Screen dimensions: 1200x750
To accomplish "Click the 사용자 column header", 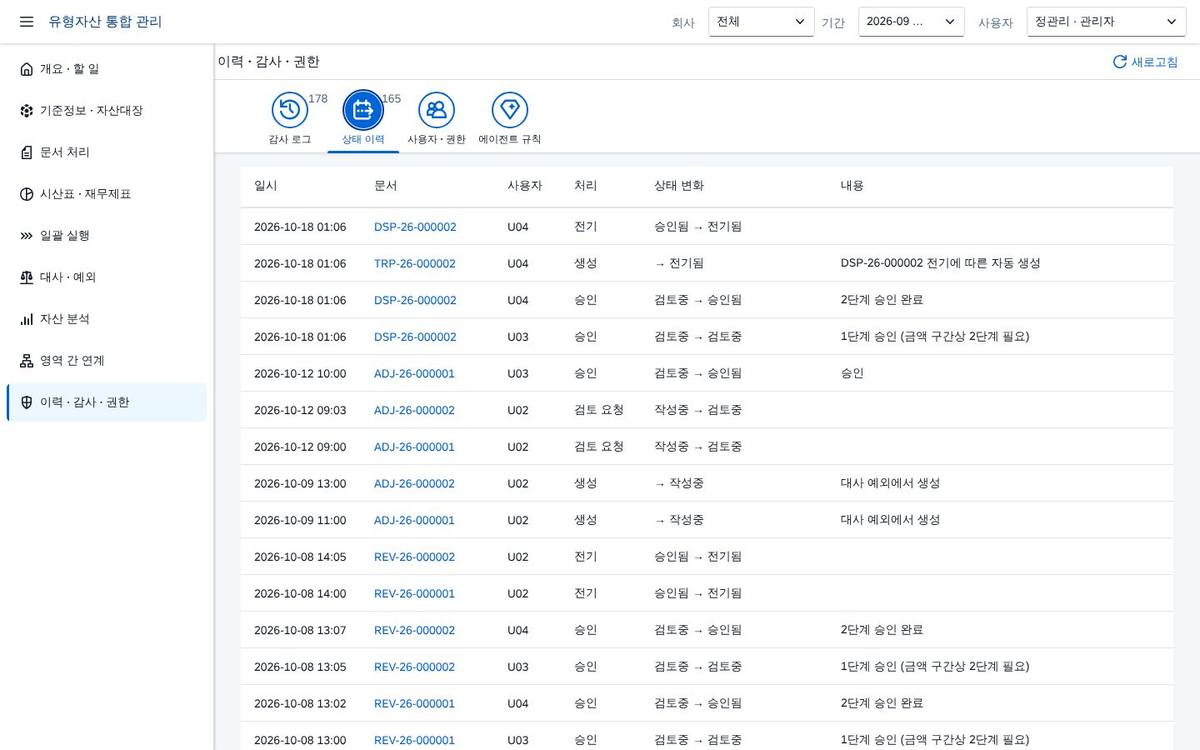I will pos(524,186).
